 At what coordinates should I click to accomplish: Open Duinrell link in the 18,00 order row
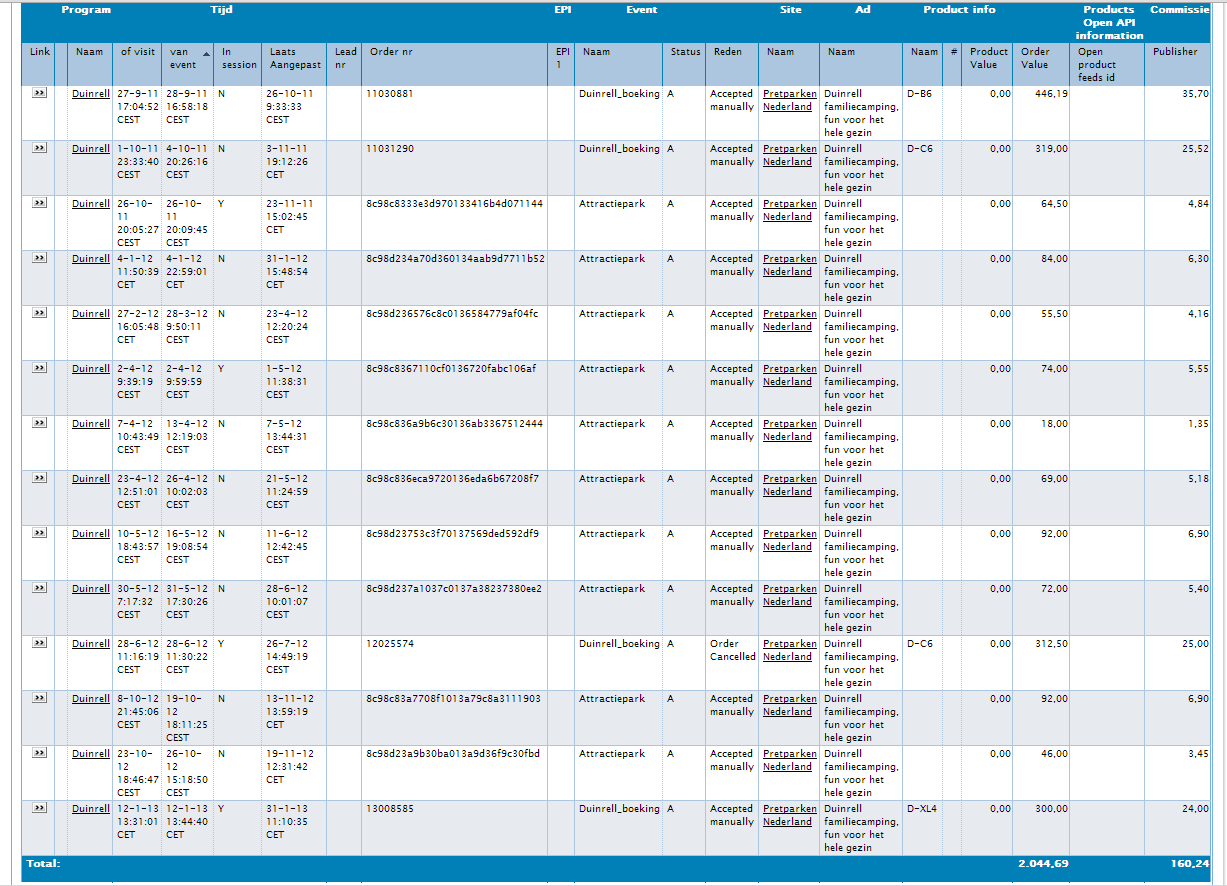coord(90,424)
